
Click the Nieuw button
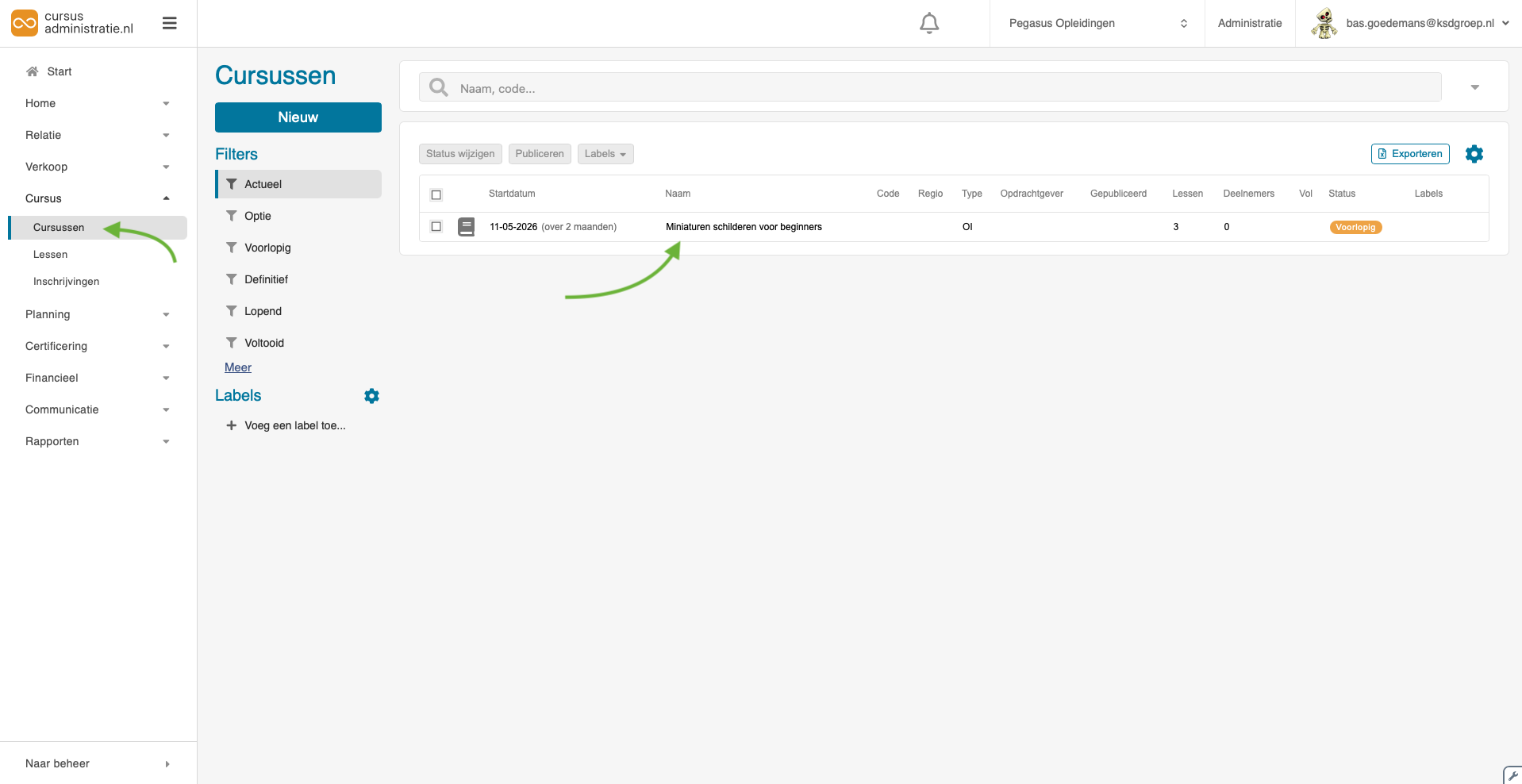(298, 117)
